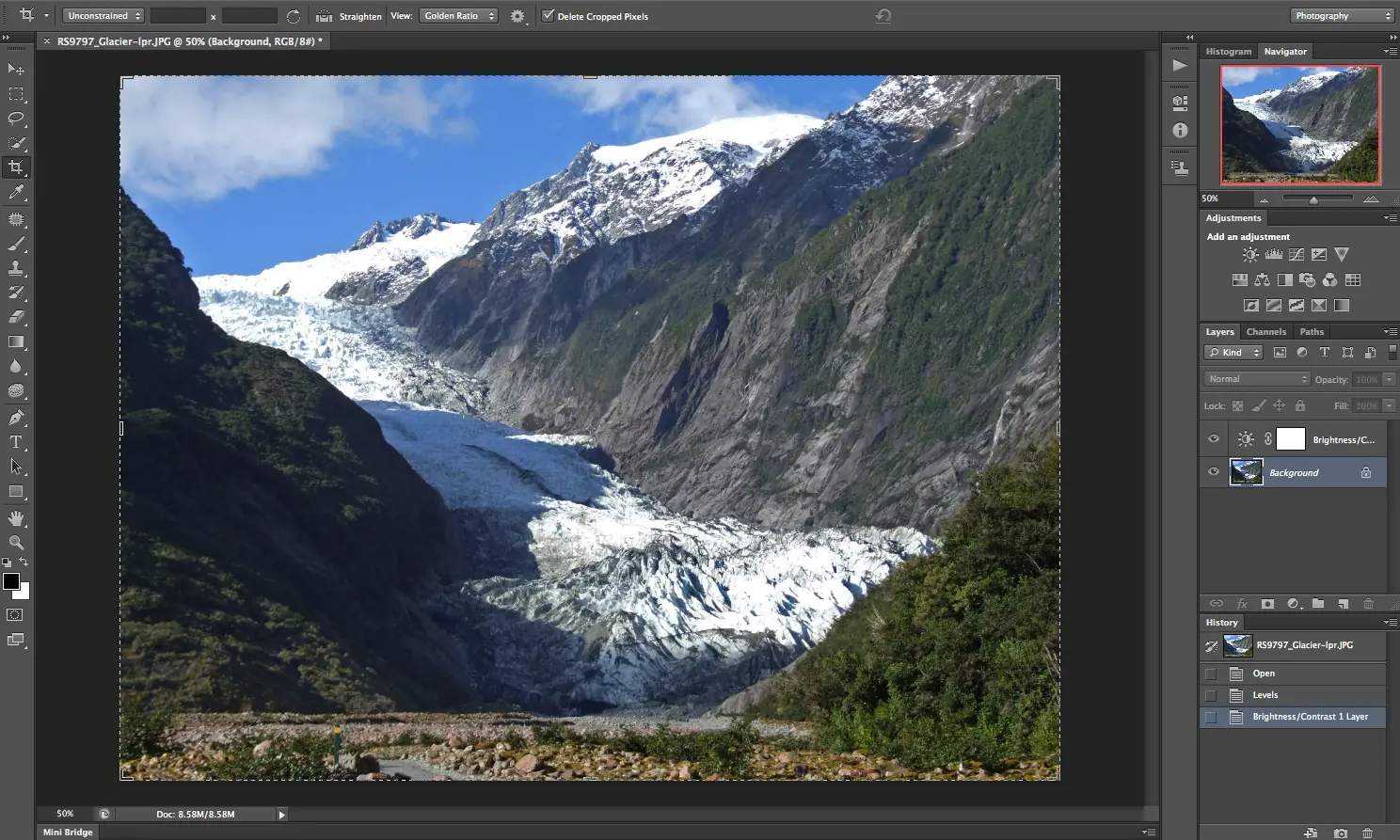The height and width of the screenshot is (840, 1400).
Task: Switch to the Paths tab
Action: pos(1312,332)
